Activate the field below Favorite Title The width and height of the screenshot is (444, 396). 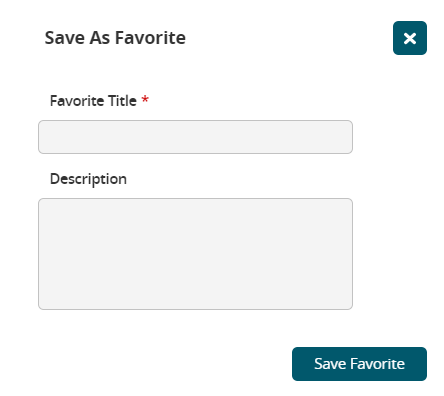click(195, 137)
